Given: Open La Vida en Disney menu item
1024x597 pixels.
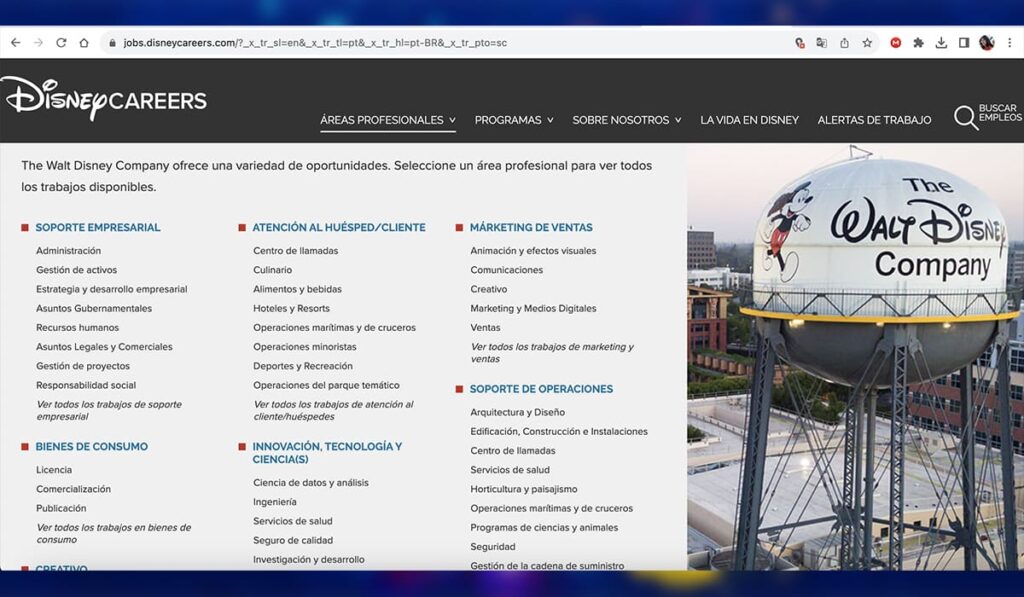Looking at the screenshot, I should pyautogui.click(x=749, y=120).
